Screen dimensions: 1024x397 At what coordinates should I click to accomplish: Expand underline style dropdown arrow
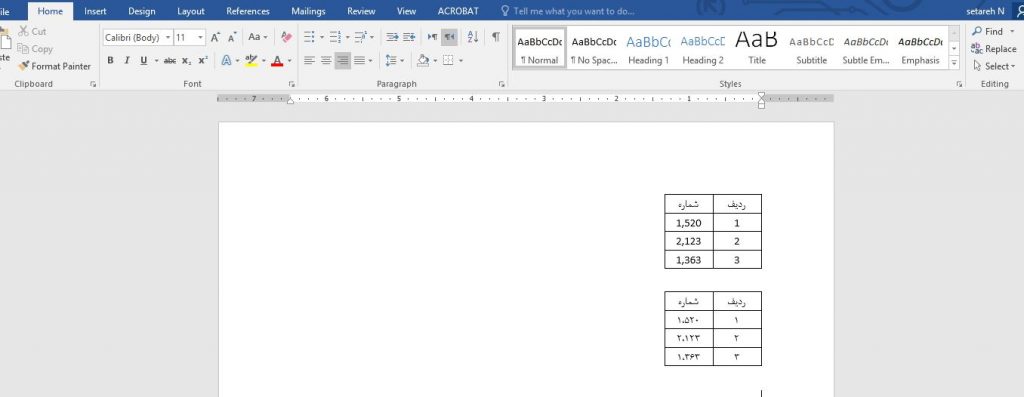click(157, 60)
